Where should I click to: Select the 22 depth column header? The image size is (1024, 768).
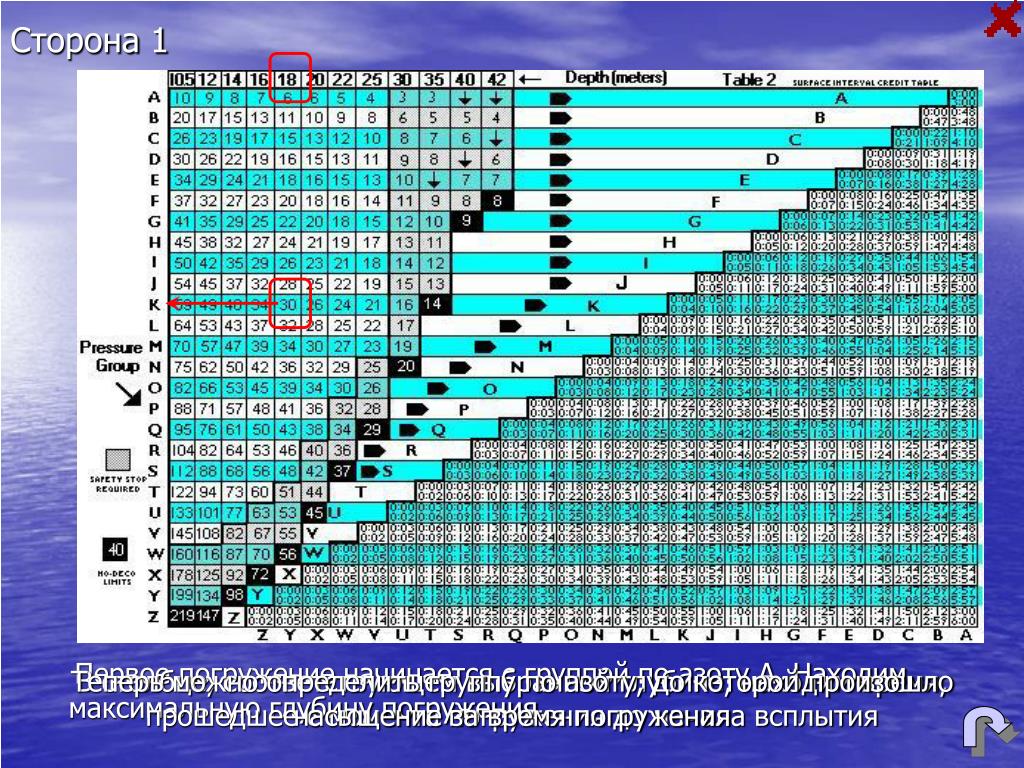point(342,80)
